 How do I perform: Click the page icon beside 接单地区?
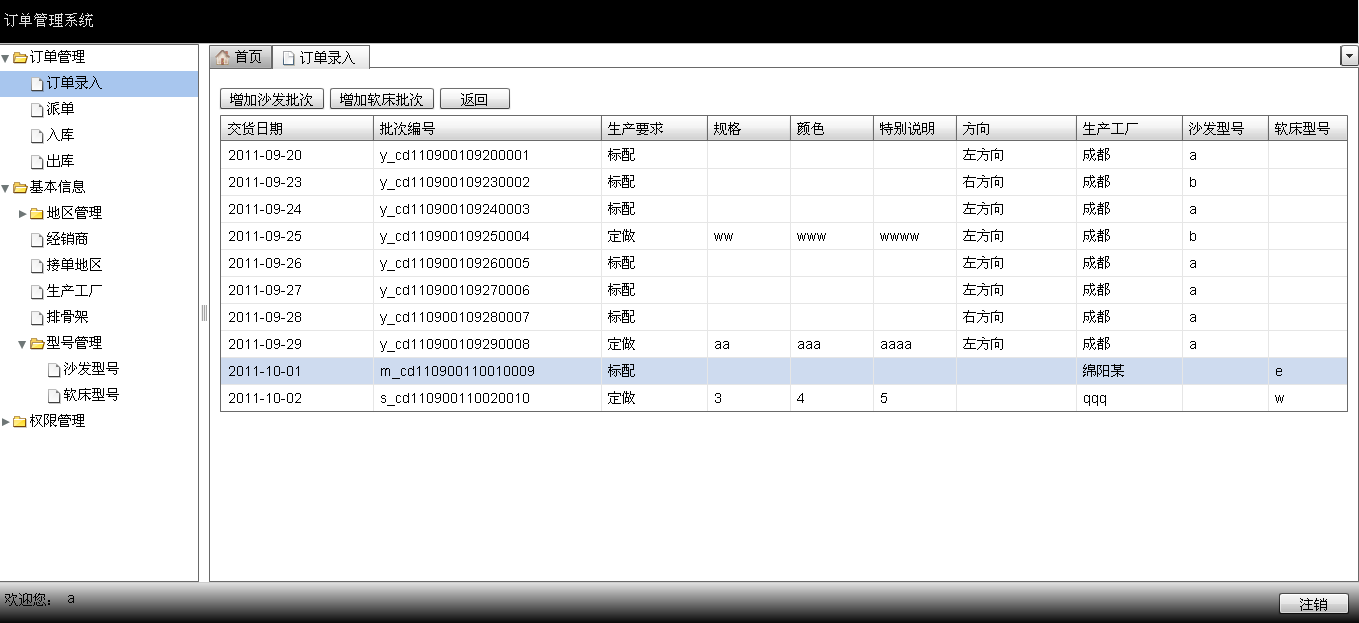[37, 265]
